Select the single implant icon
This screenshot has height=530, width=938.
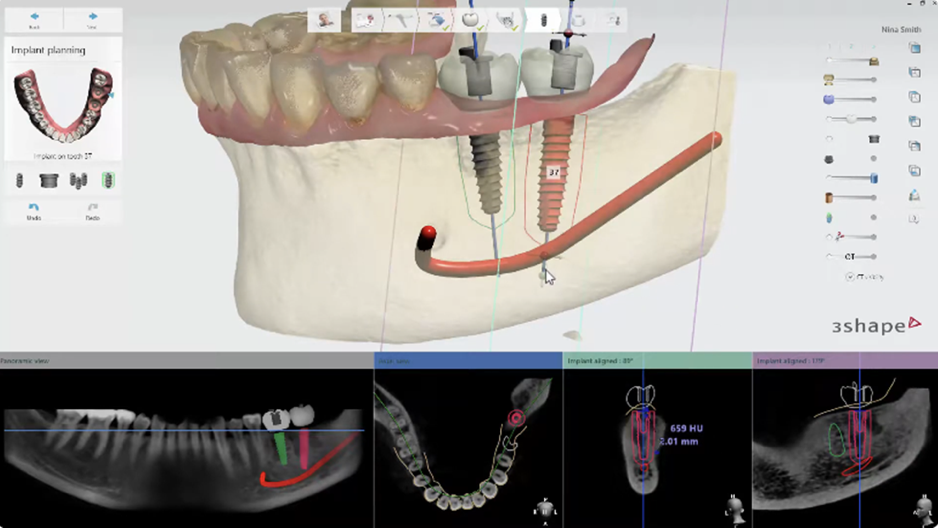click(19, 181)
